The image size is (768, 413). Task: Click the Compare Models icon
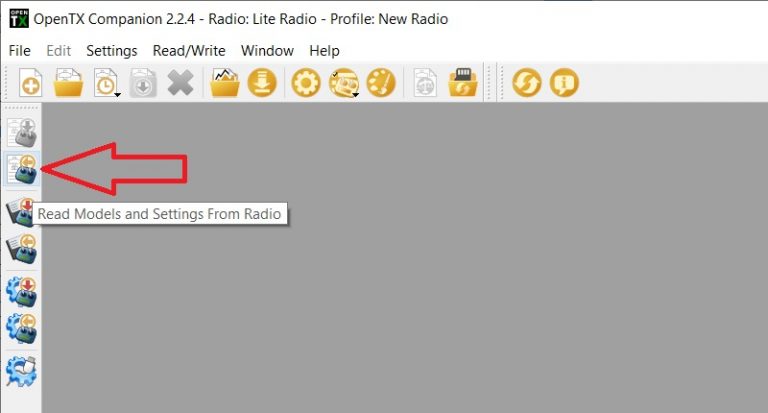[x=425, y=83]
